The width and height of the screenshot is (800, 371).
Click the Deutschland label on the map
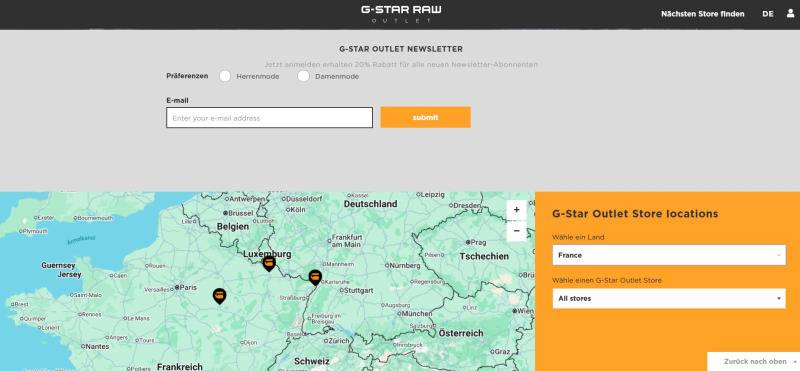[370, 204]
